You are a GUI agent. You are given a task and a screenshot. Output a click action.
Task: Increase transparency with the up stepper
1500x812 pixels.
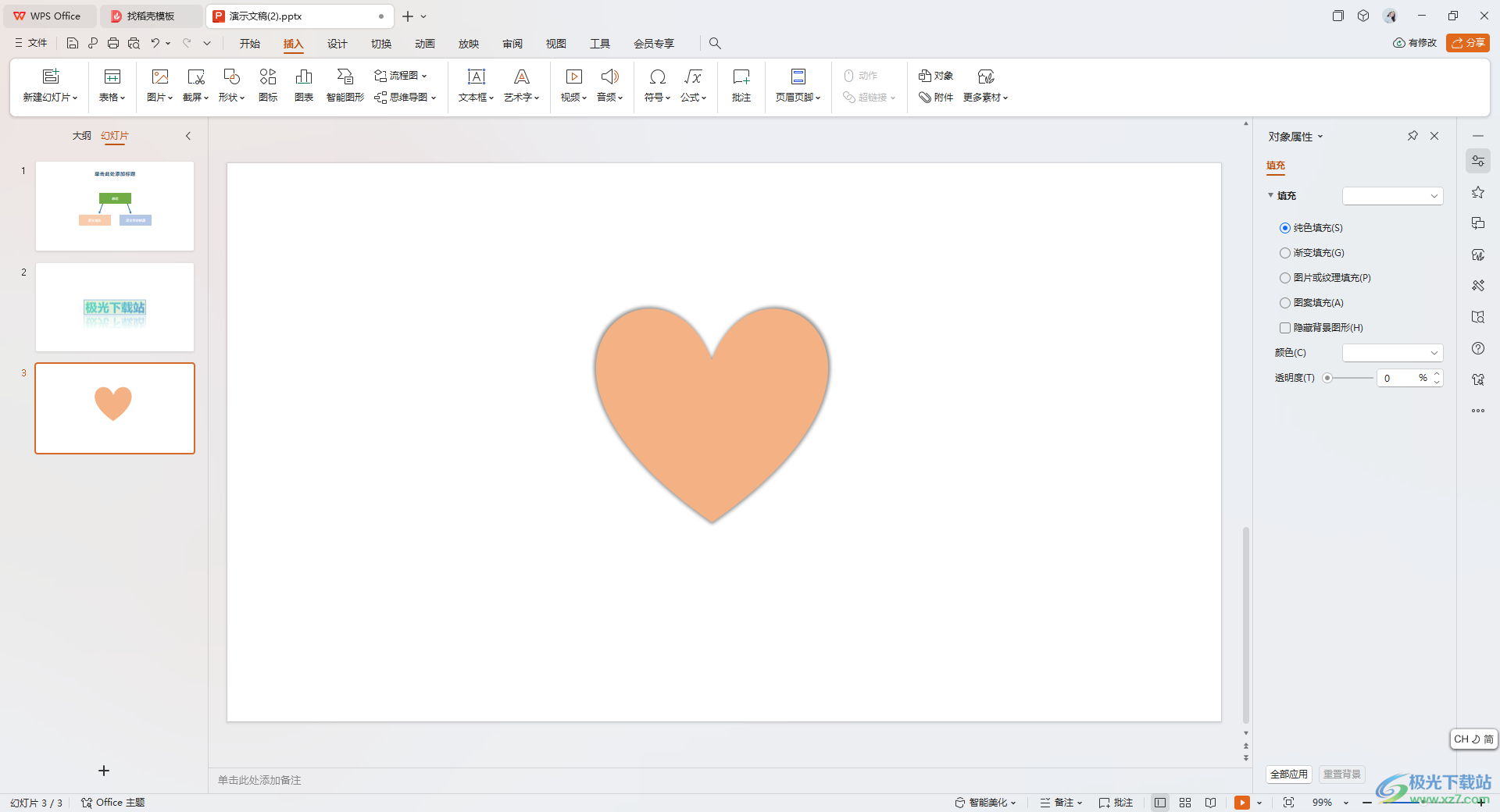pyautogui.click(x=1437, y=374)
